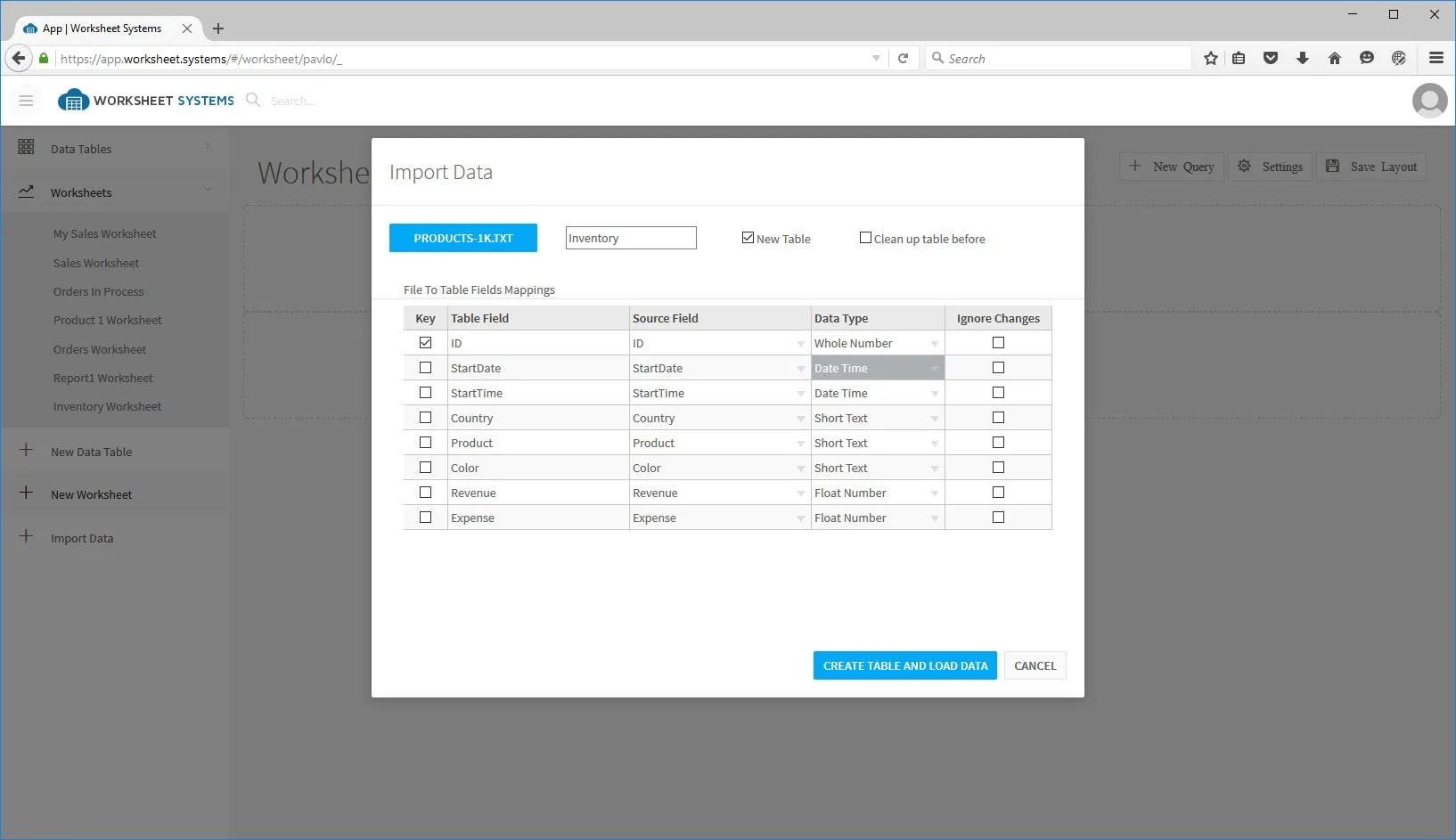The width and height of the screenshot is (1456, 840).
Task: Expand the Data Tables sidebar section
Action: pyautogui.click(x=208, y=147)
